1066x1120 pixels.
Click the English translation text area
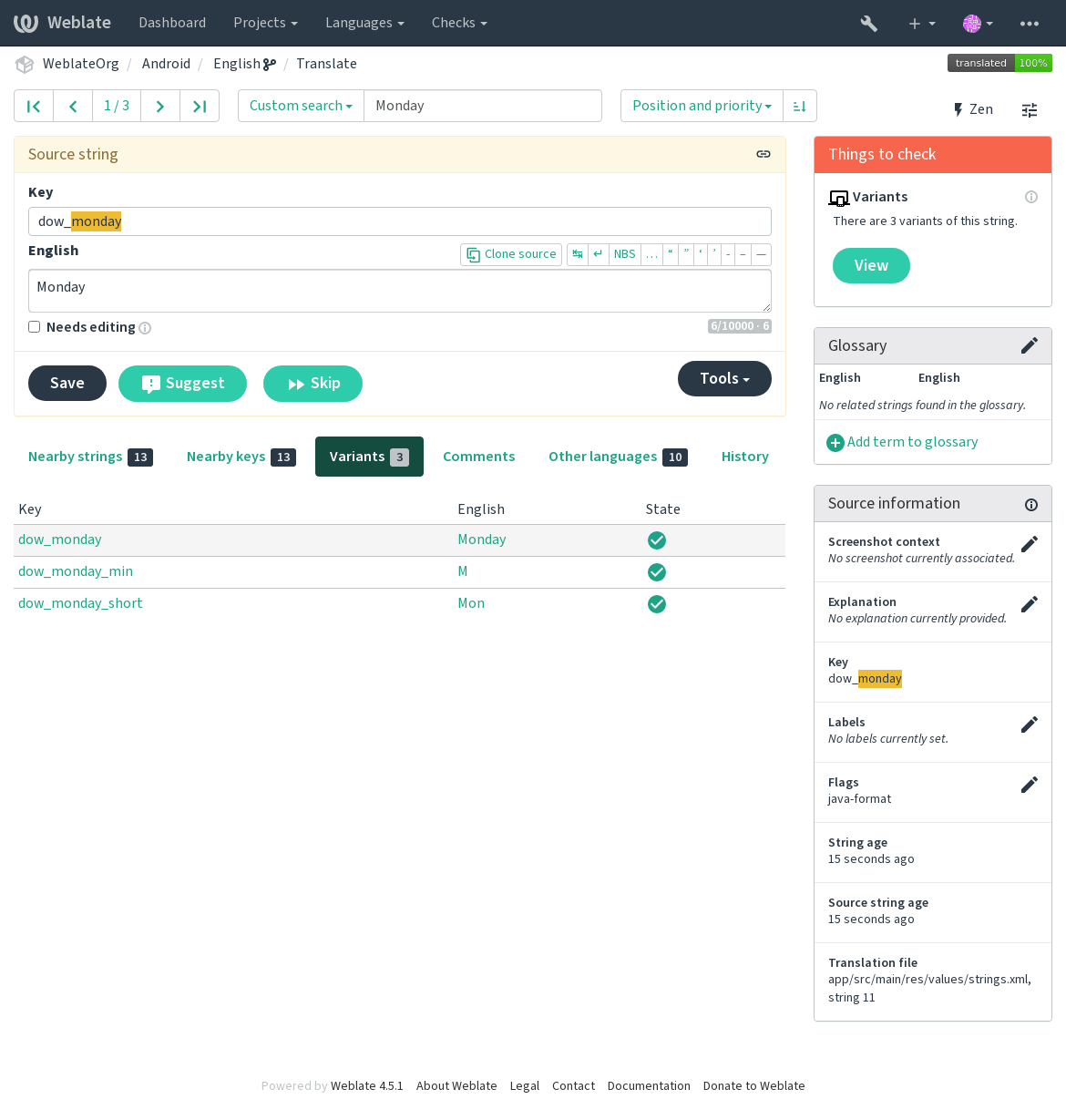coord(400,291)
